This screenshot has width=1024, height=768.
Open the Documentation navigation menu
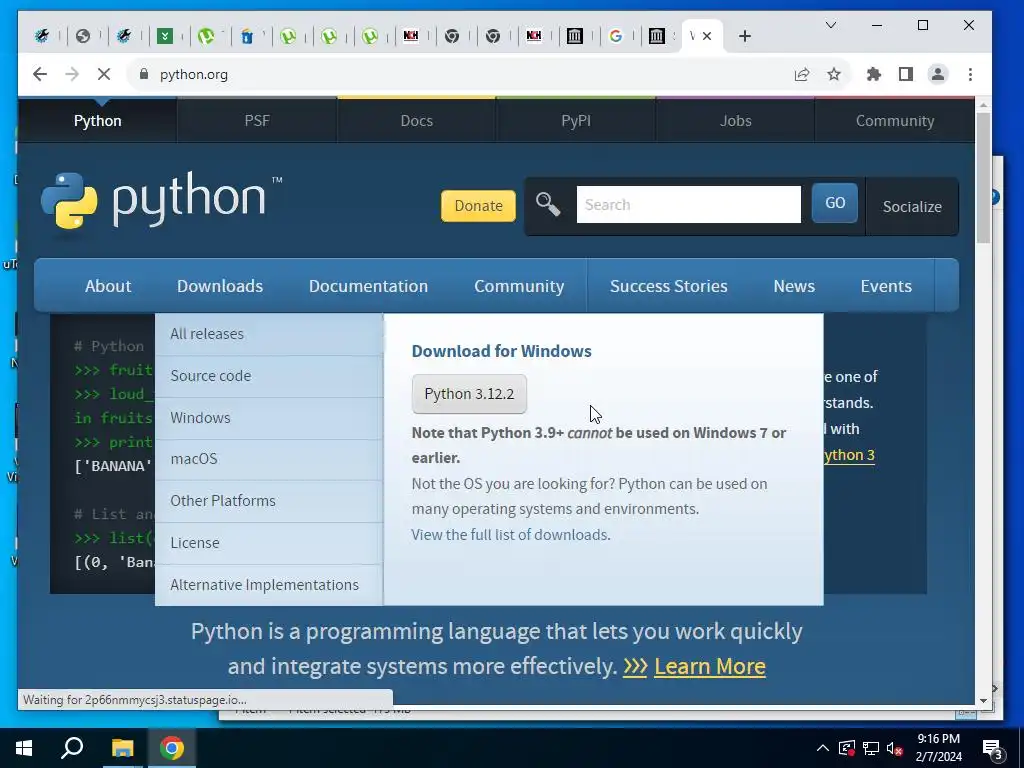pyautogui.click(x=368, y=286)
